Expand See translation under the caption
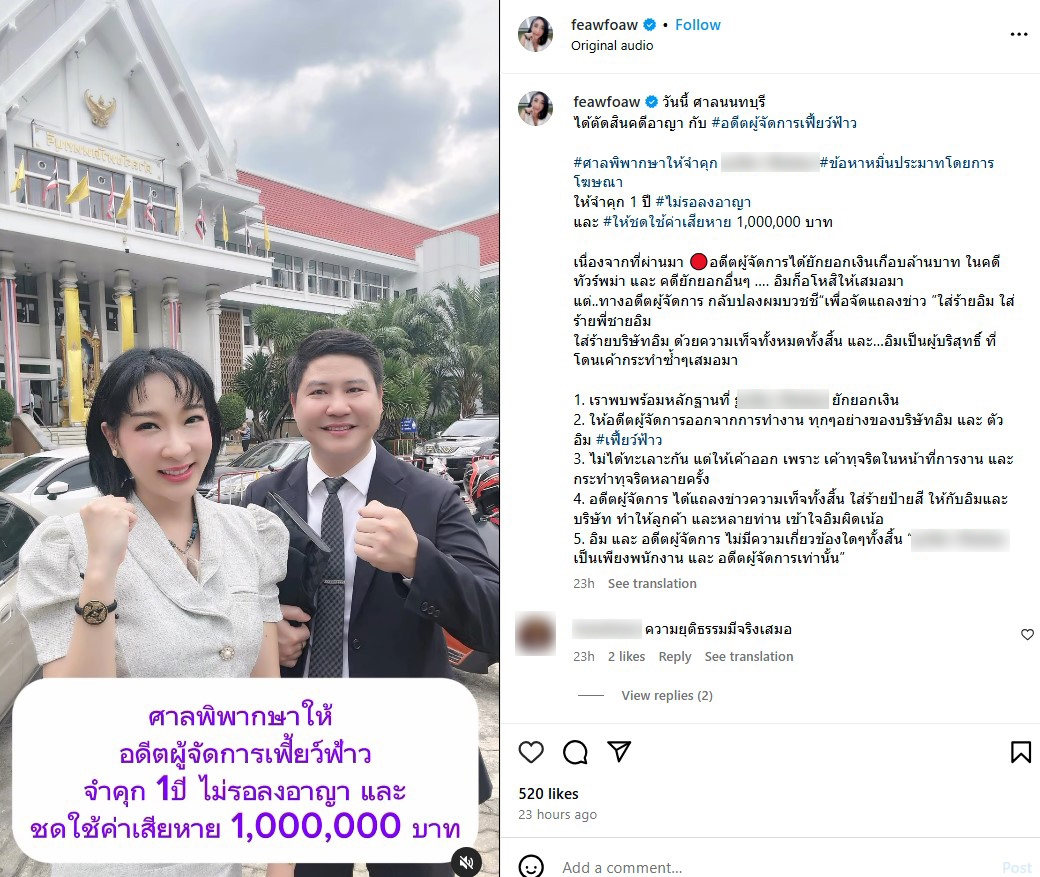The width and height of the screenshot is (1040, 877). point(652,583)
